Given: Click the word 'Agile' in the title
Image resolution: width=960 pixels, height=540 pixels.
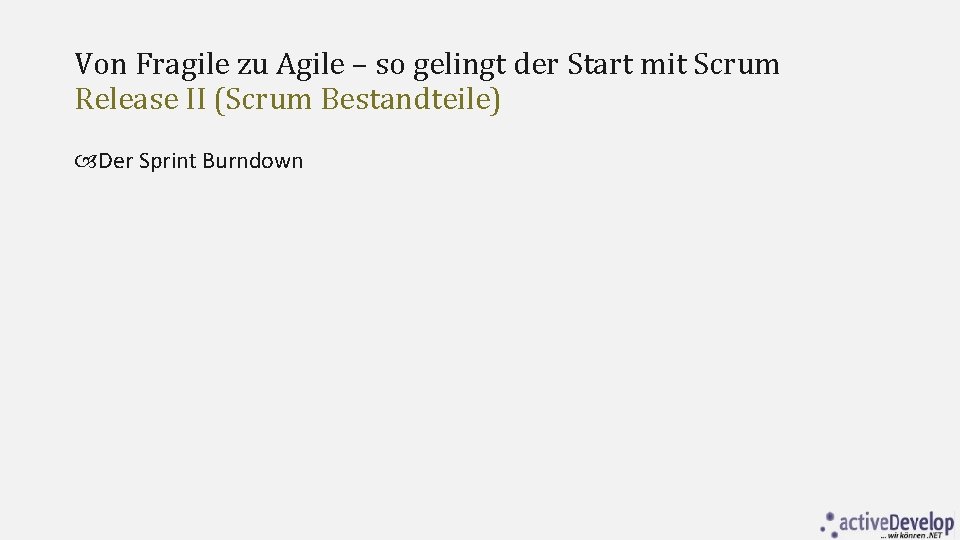Looking at the screenshot, I should (x=310, y=65).
